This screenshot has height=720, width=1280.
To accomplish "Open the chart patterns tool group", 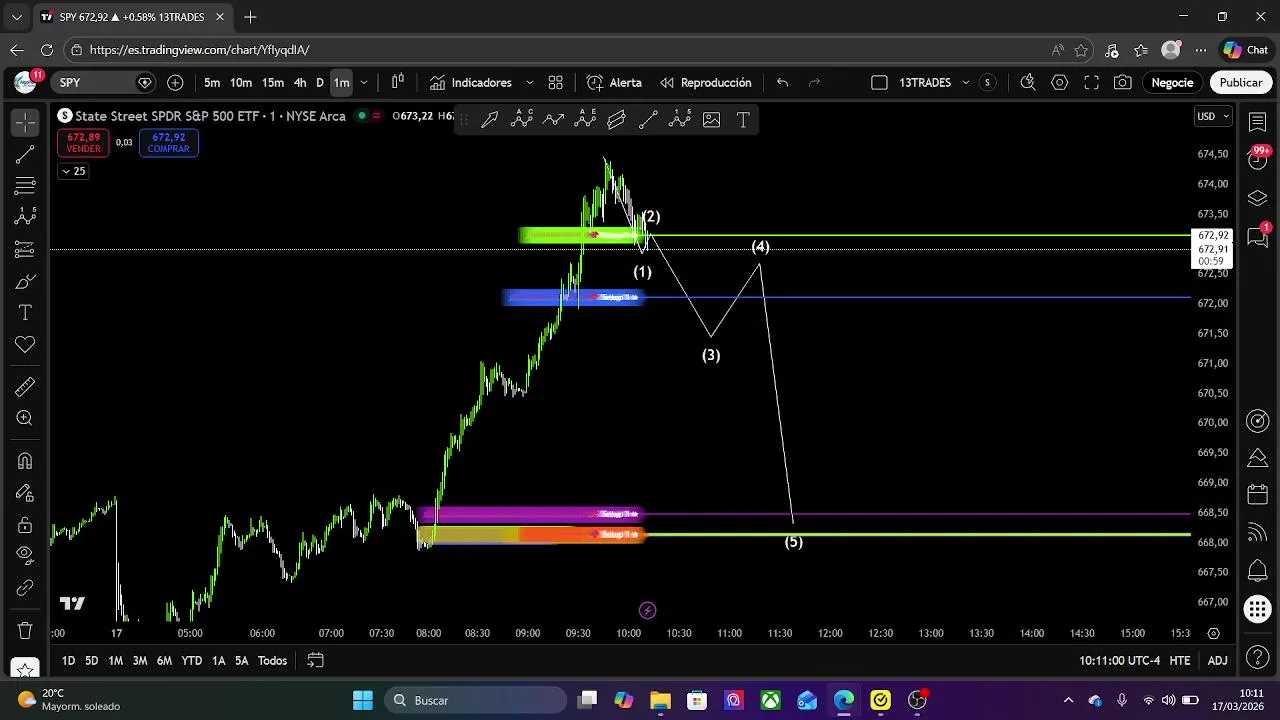I will point(25,217).
